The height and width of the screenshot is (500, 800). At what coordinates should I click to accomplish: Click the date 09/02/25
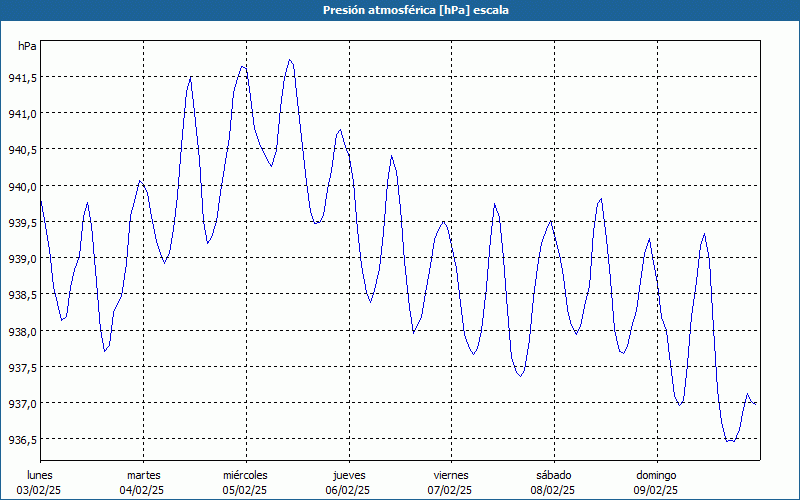point(656,490)
